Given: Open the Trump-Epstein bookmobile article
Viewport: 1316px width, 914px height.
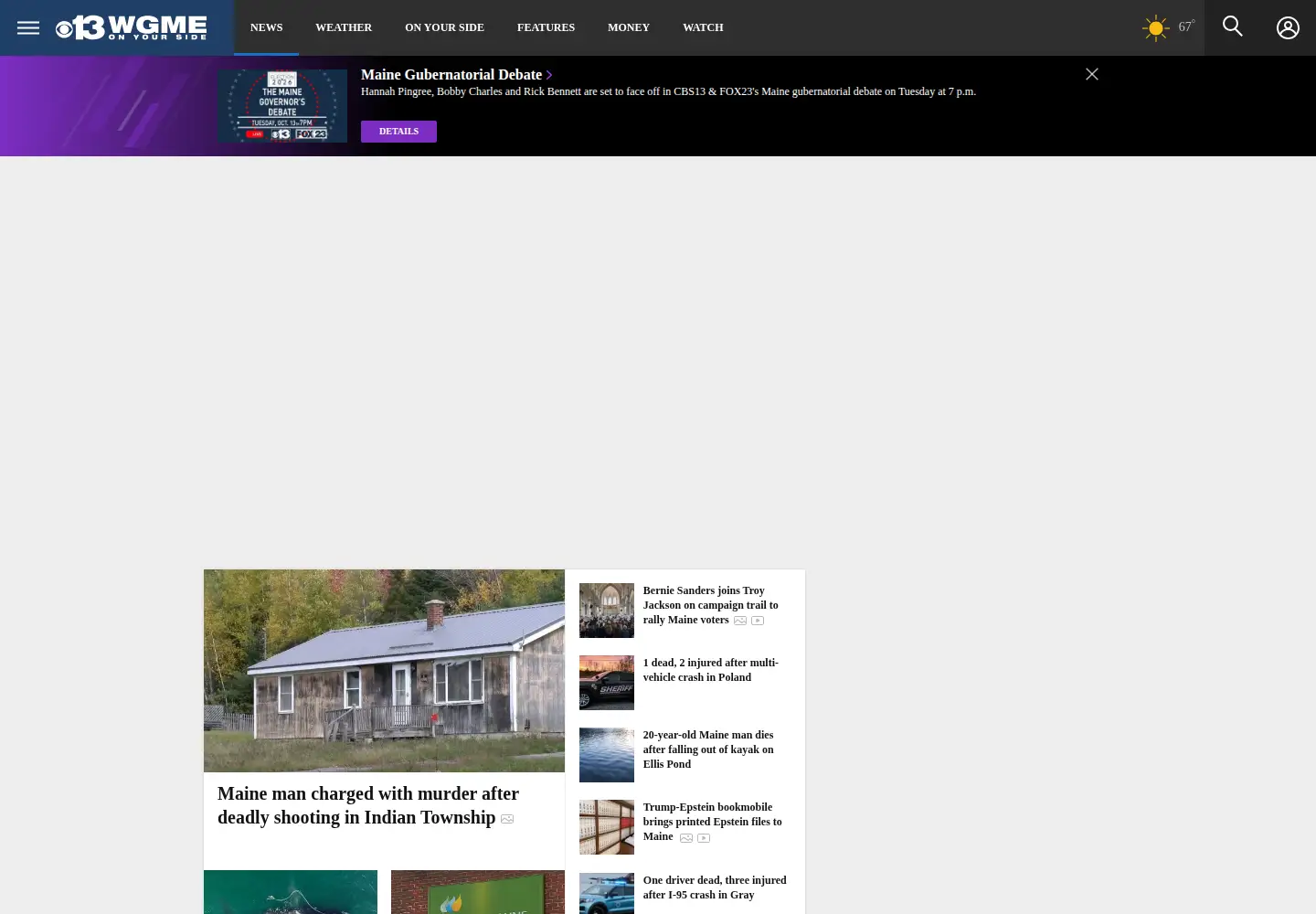Looking at the screenshot, I should (x=712, y=822).
